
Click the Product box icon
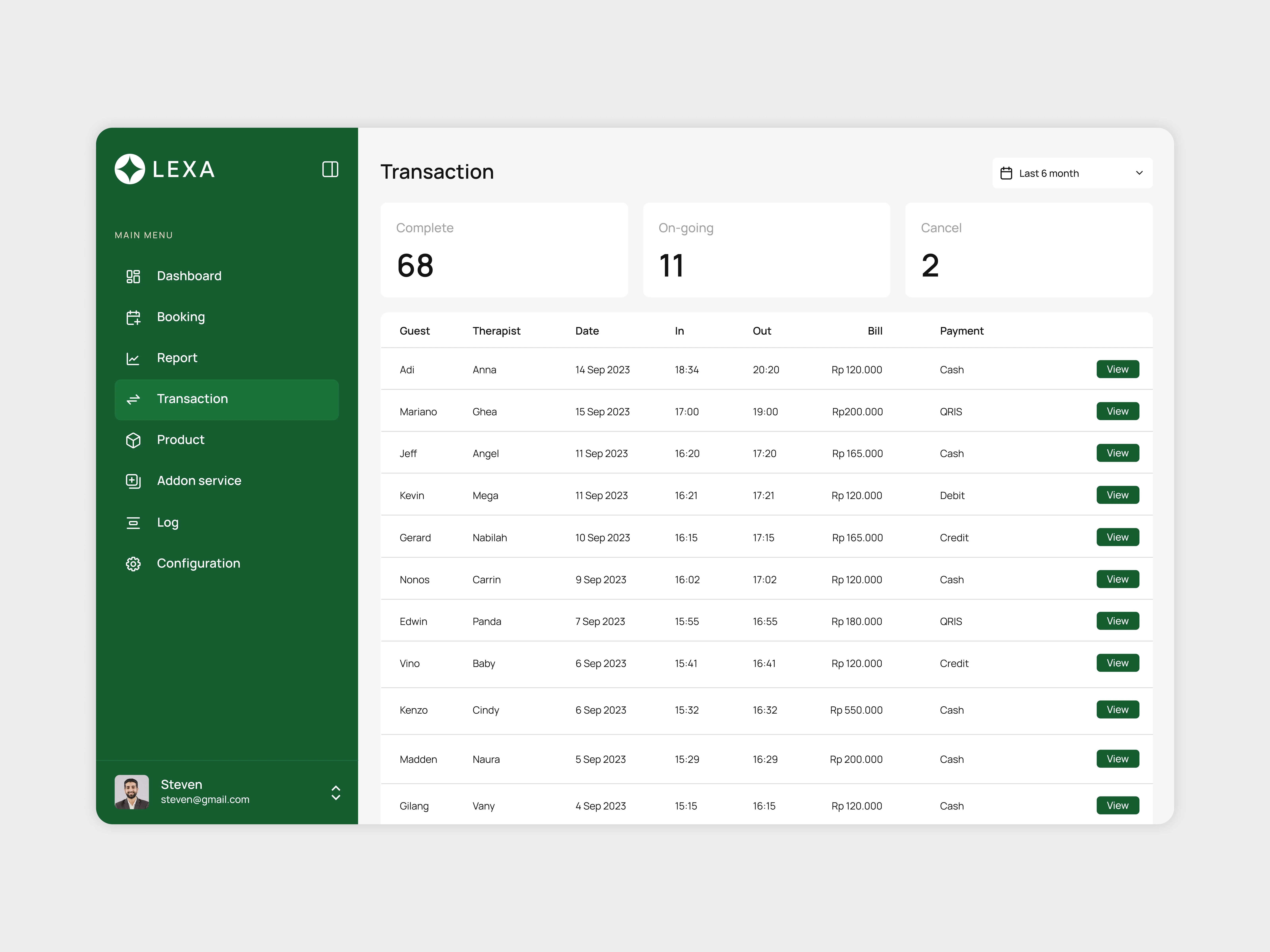(x=133, y=440)
